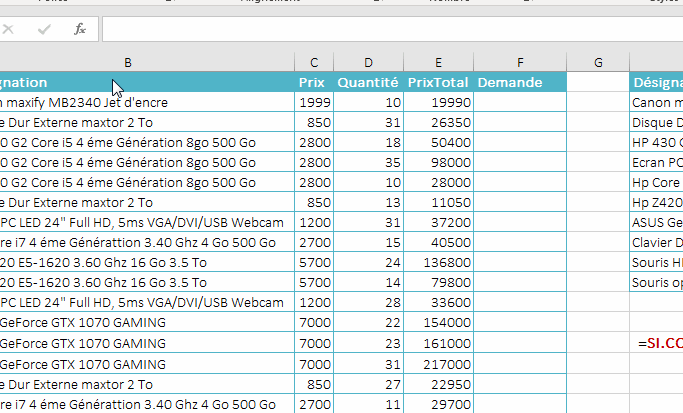This screenshot has width=683, height=413.
Task: Select the PrixTotal cell 28000
Action: pyautogui.click(x=438, y=183)
